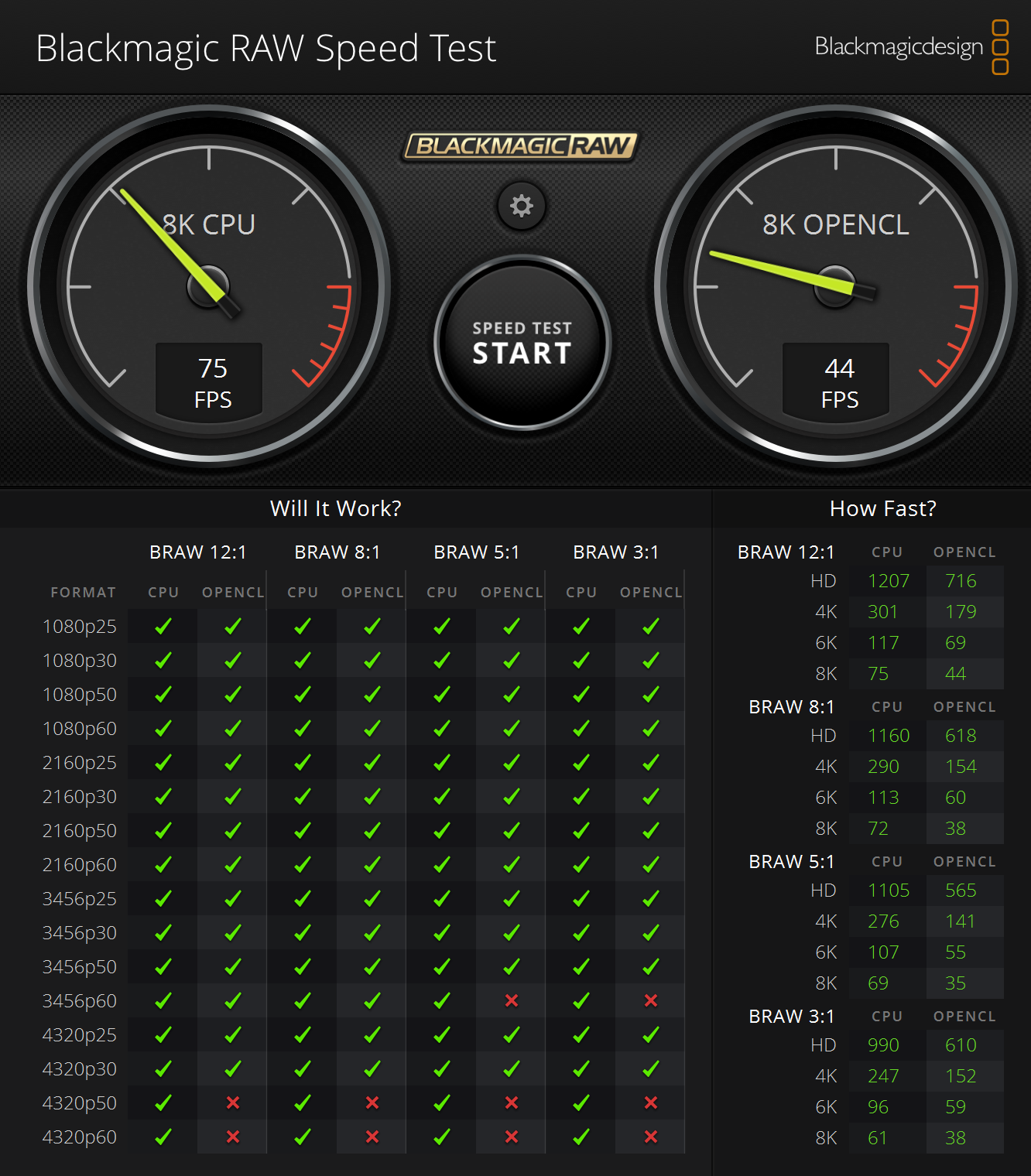Click the Will It Work? heading

pyautogui.click(x=335, y=508)
